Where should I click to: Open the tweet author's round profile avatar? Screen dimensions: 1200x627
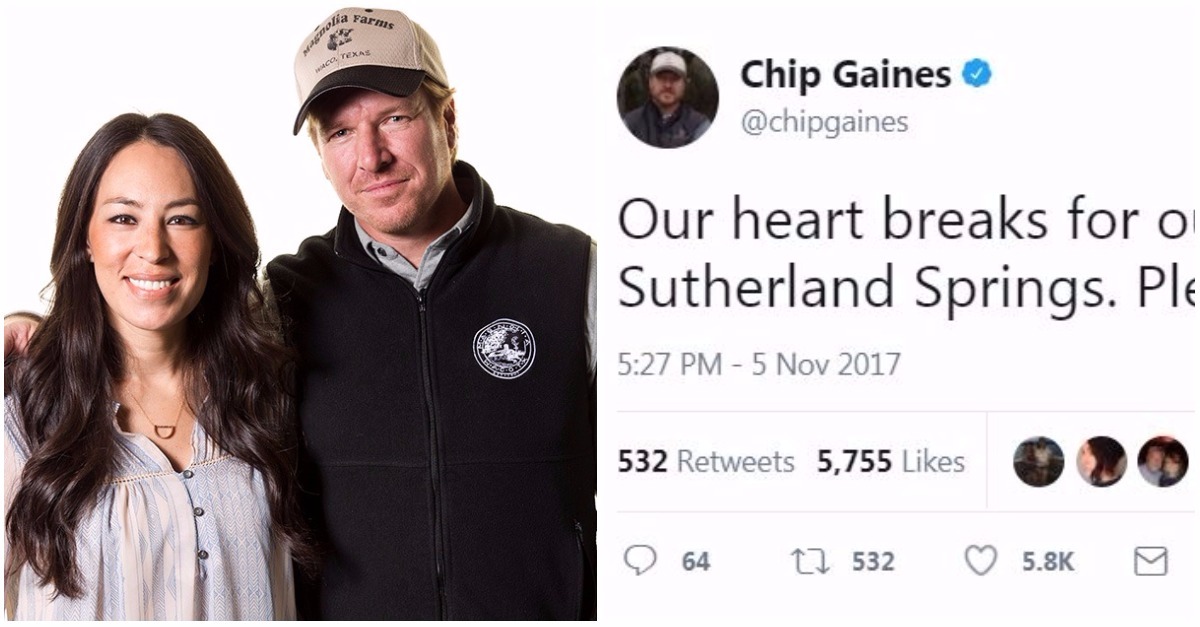668,97
